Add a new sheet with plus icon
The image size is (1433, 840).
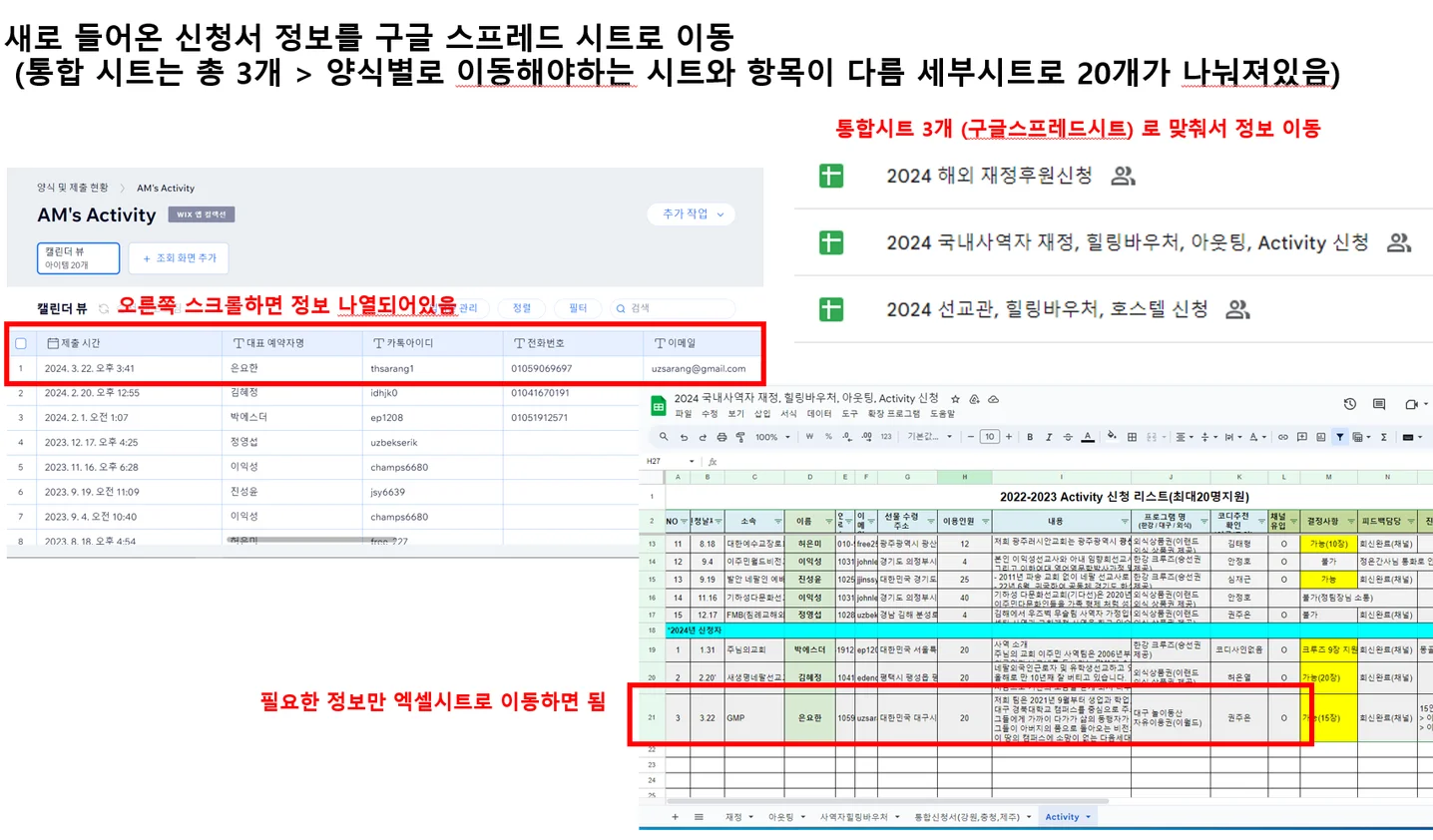pyautogui.click(x=676, y=817)
